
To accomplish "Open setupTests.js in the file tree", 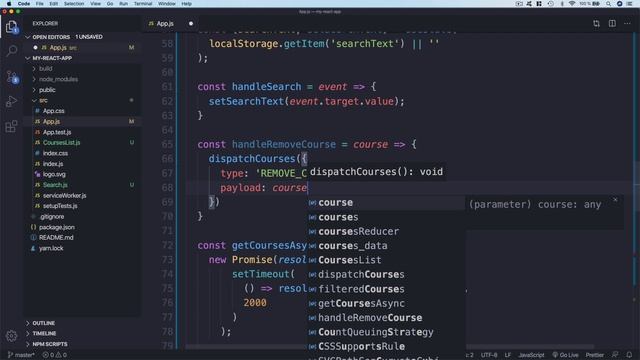I will [x=60, y=206].
